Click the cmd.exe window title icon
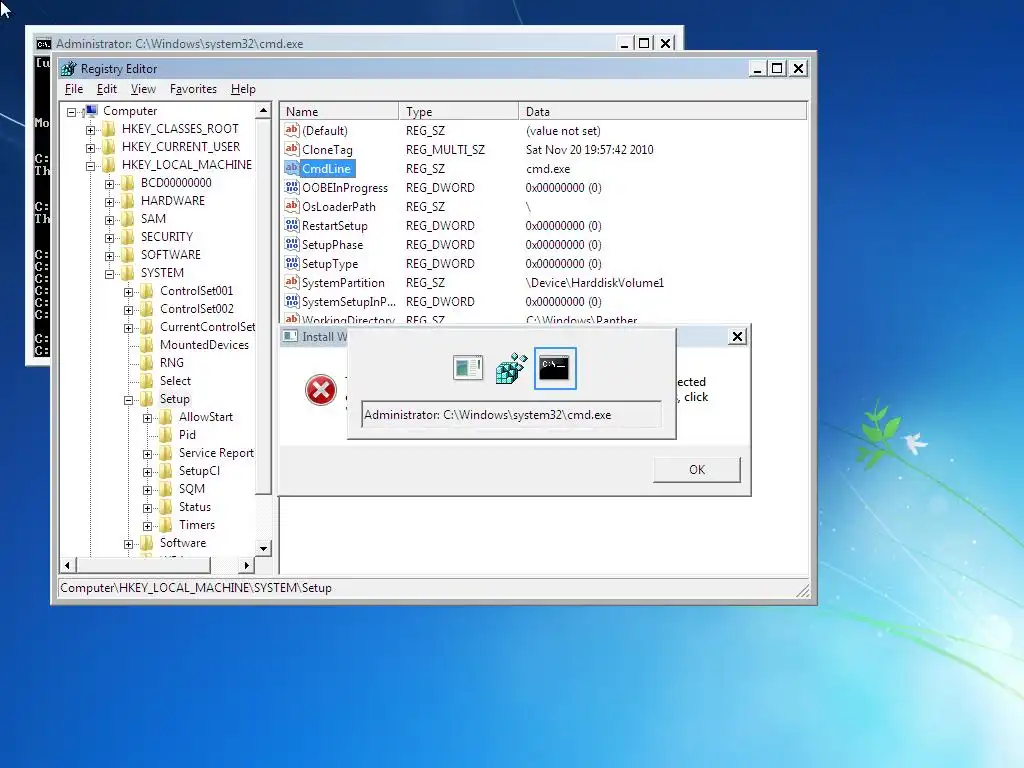The width and height of the screenshot is (1024, 768). click(44, 44)
